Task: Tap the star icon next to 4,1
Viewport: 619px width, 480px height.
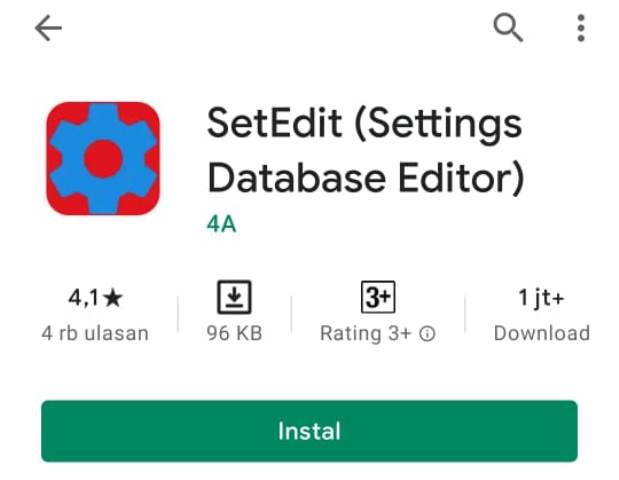Action: pos(113,298)
